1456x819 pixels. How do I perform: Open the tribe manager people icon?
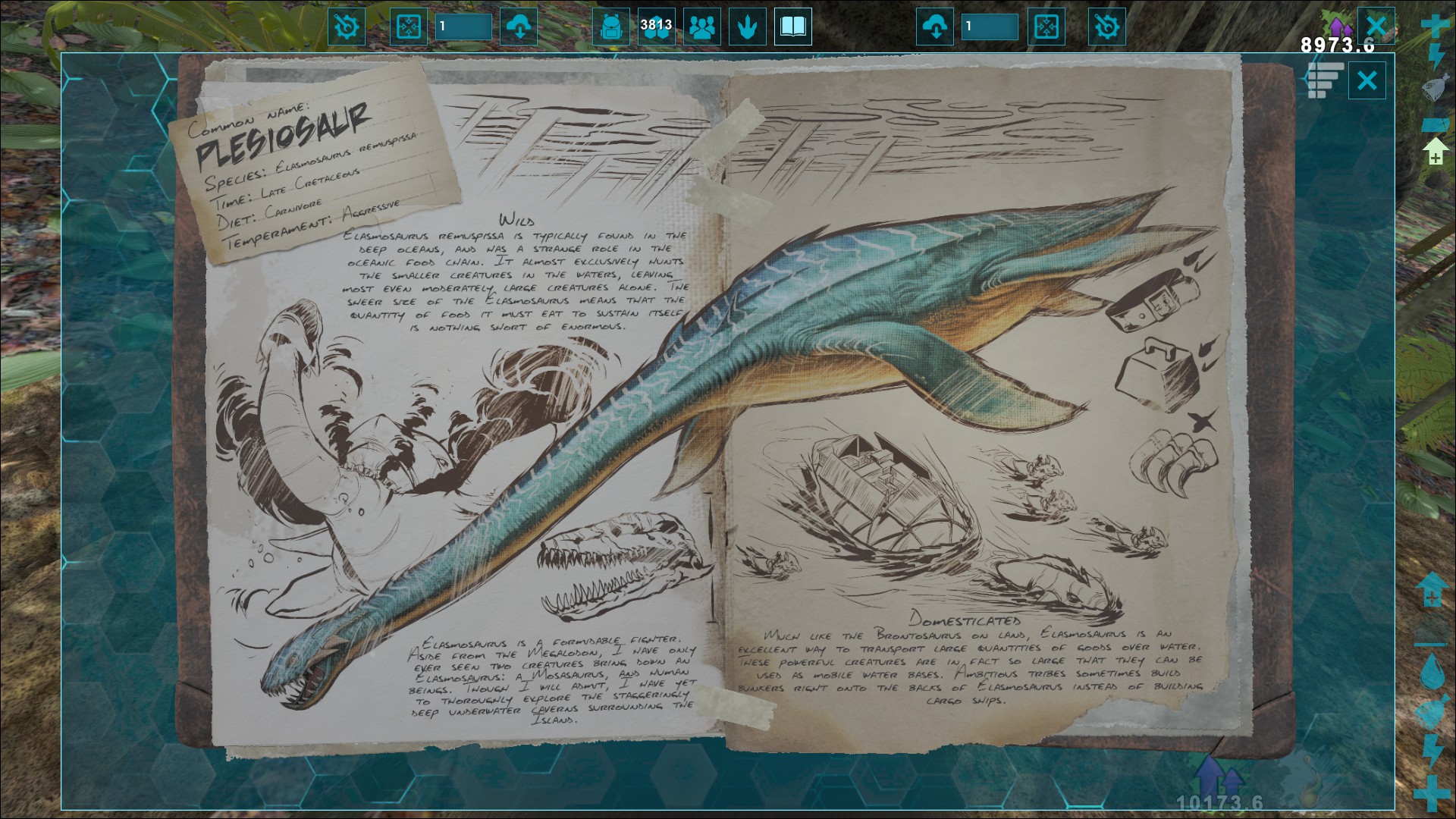click(x=702, y=27)
